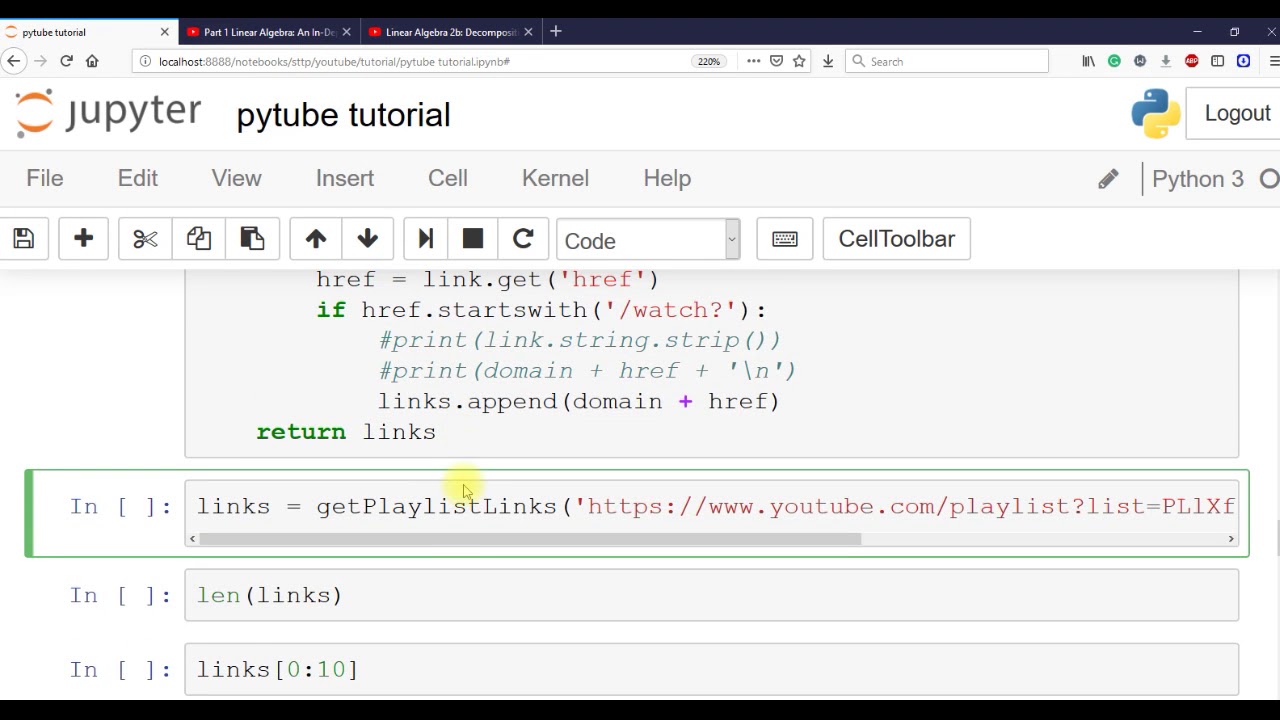Move selected cell down with arrow
Image resolution: width=1280 pixels, height=720 pixels.
point(367,239)
